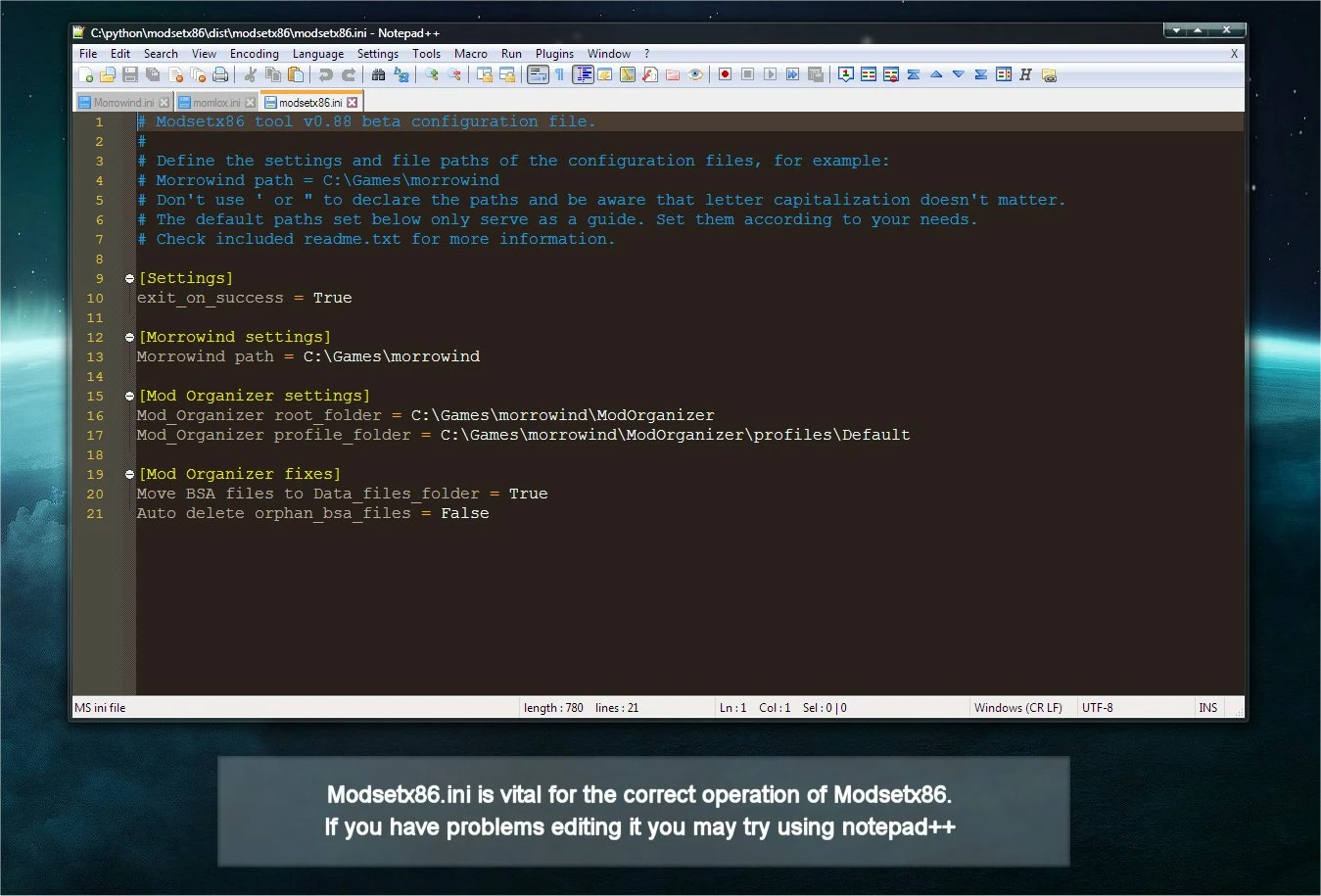Open the Macro menu
1321x896 pixels.
471,54
